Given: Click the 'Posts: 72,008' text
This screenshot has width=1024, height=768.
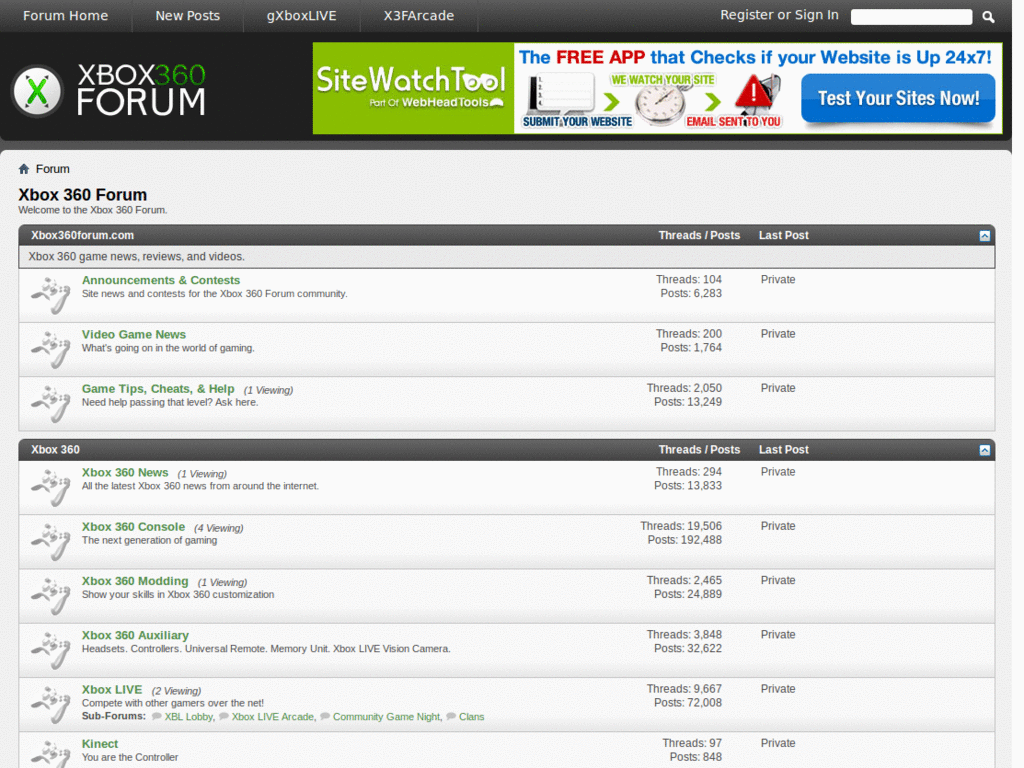Looking at the screenshot, I should click(688, 703).
